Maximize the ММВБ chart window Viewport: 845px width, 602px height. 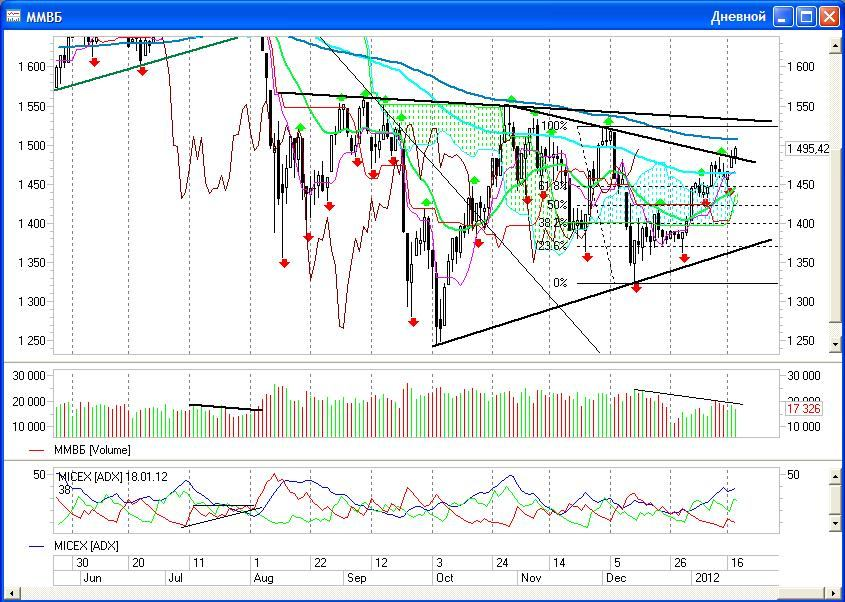click(808, 16)
